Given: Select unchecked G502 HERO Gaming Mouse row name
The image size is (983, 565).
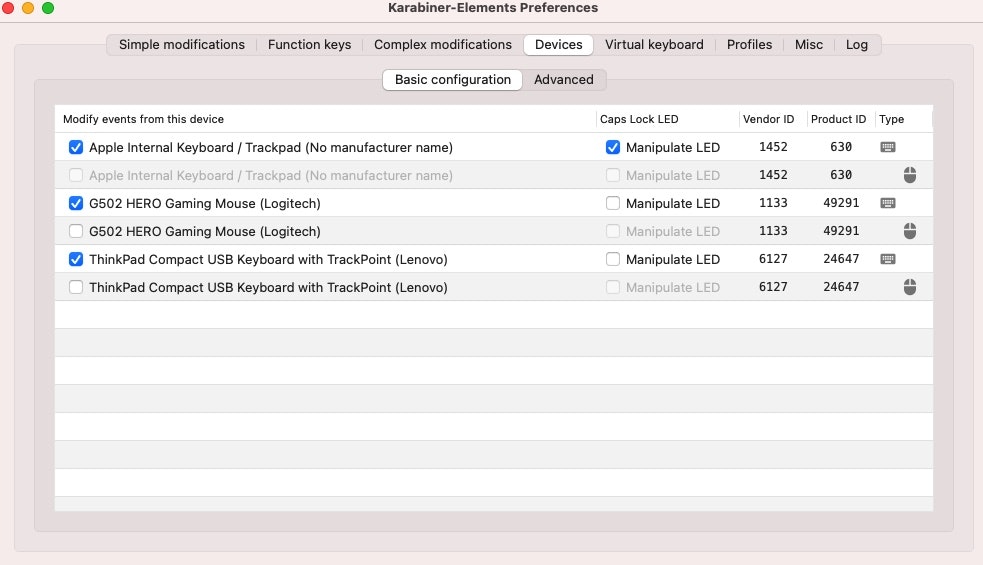Looking at the screenshot, I should point(204,231).
